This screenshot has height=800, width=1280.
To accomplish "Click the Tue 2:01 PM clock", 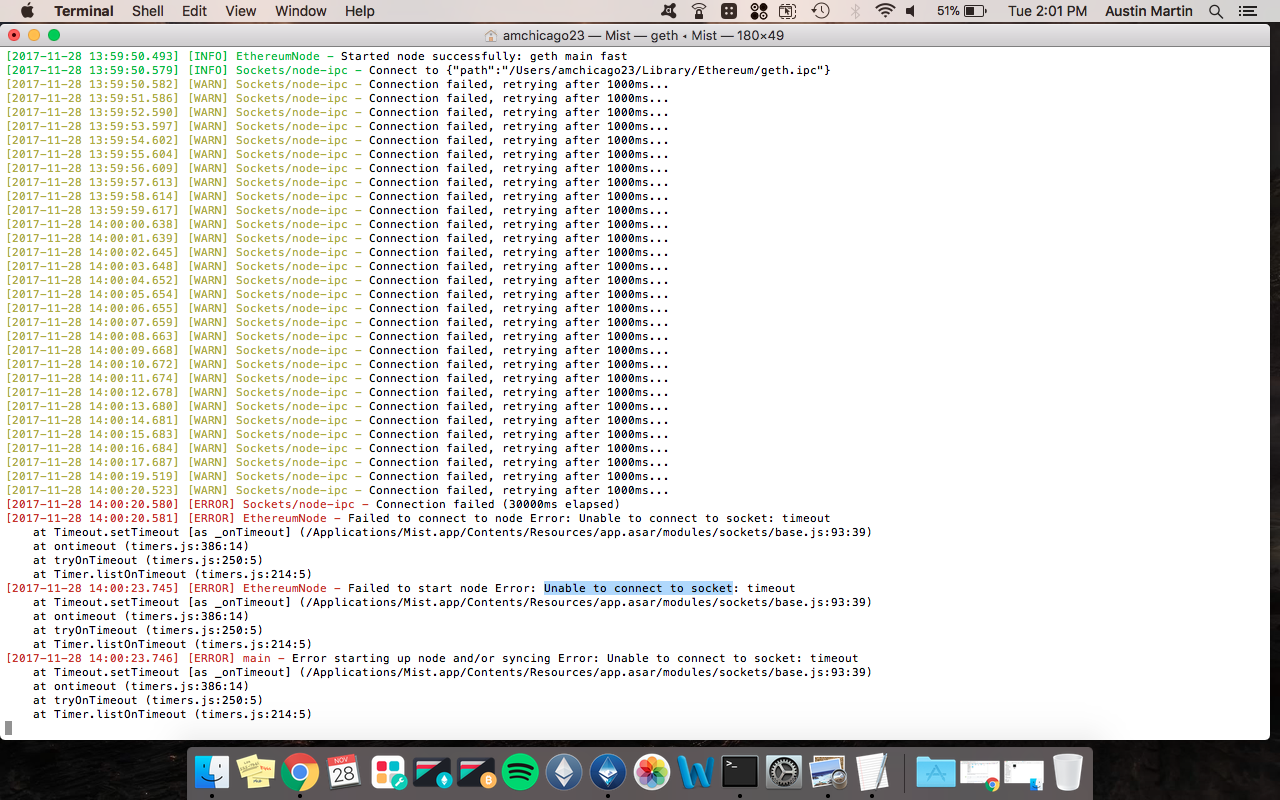I will (x=1048, y=11).
